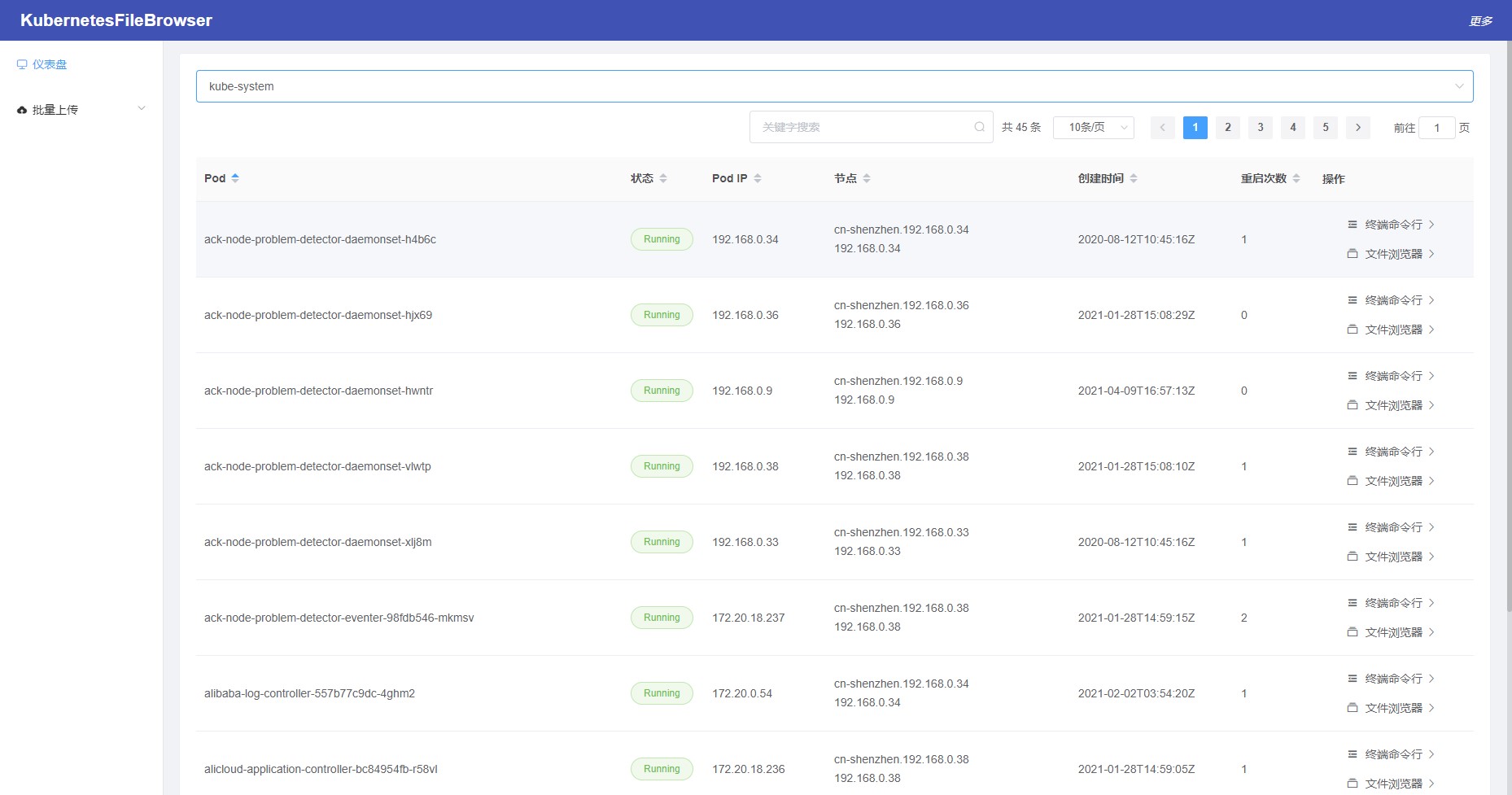1512x795 pixels.
Task: Sort table by 状态 column
Action: pos(663,178)
